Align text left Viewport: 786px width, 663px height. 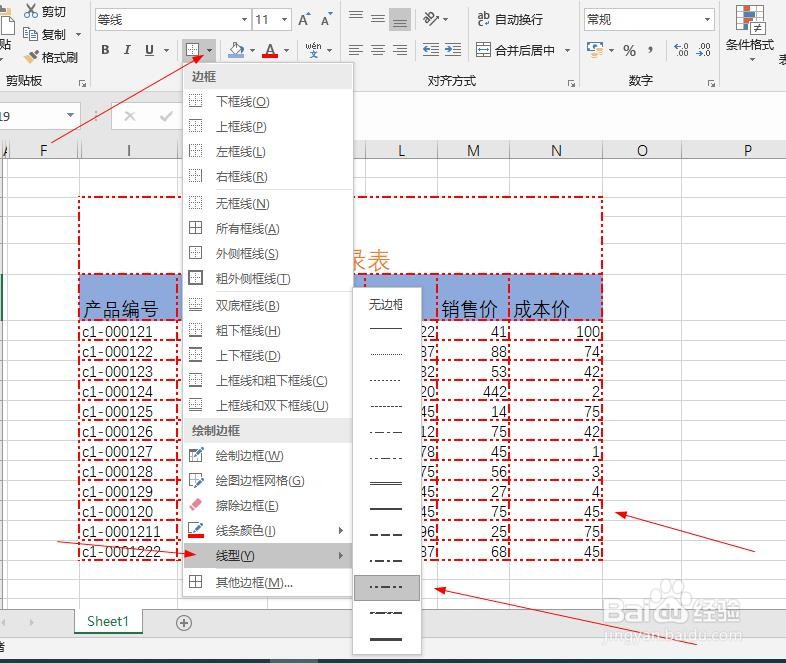[x=356, y=50]
